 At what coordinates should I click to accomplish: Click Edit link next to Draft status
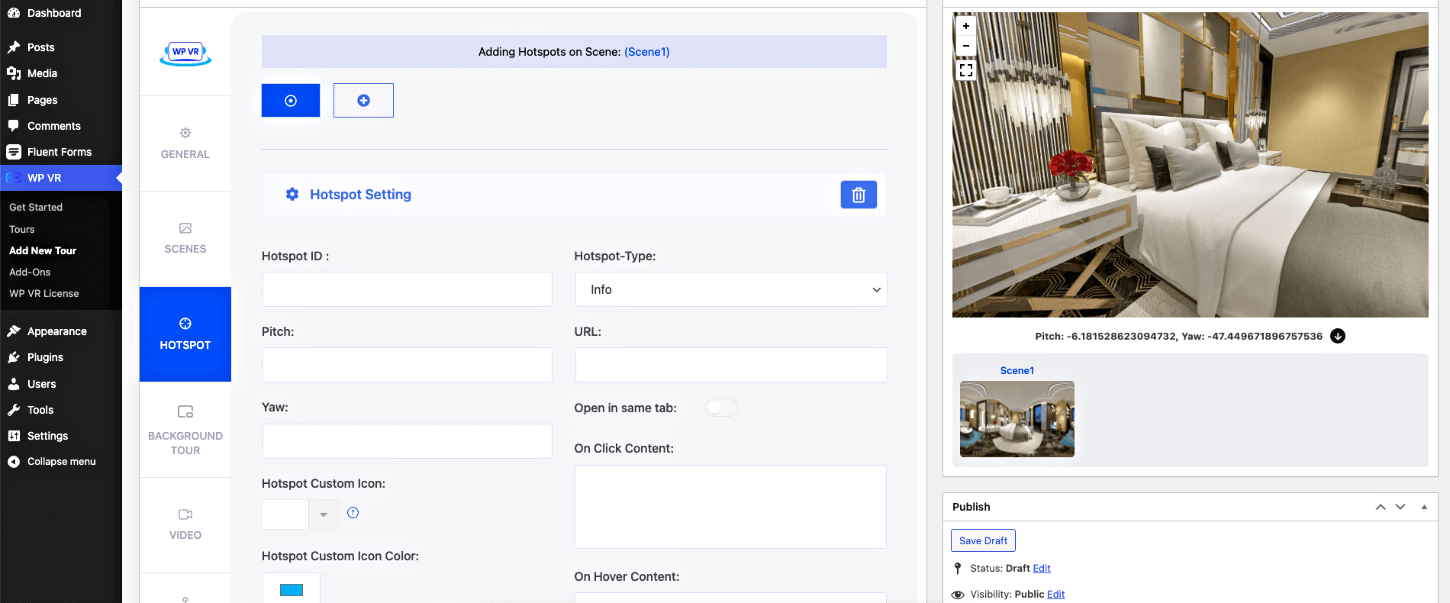click(1042, 568)
